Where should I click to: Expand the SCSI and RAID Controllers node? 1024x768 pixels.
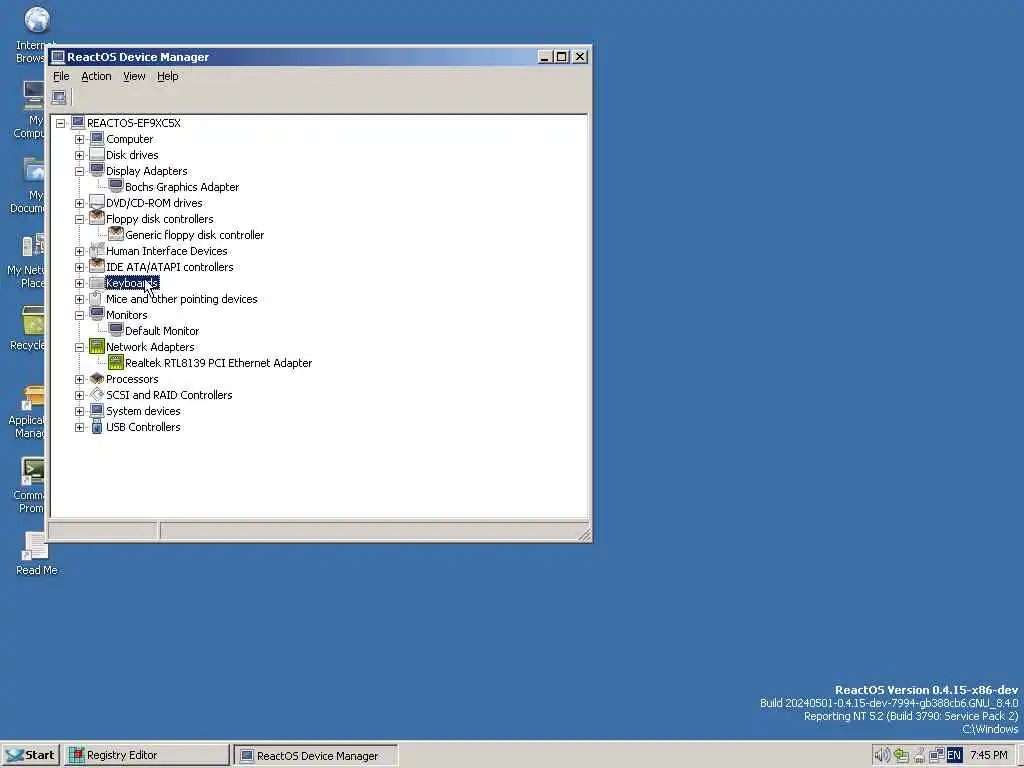pos(80,395)
